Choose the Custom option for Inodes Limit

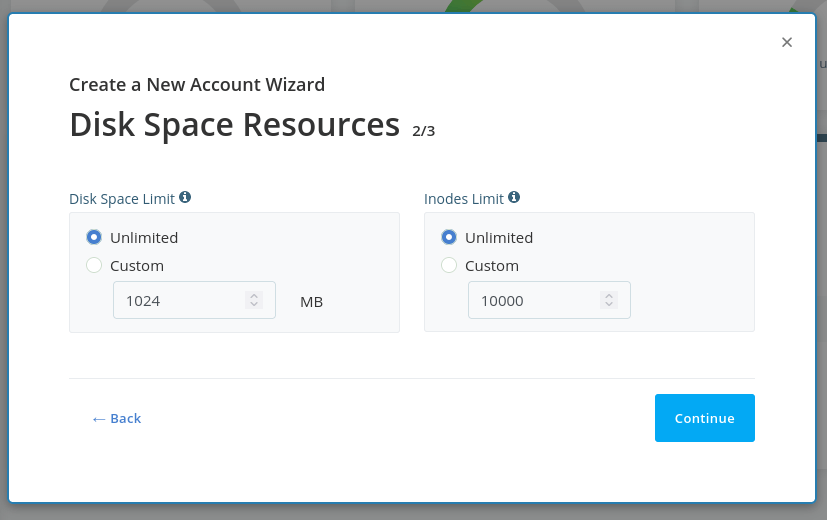click(x=449, y=266)
